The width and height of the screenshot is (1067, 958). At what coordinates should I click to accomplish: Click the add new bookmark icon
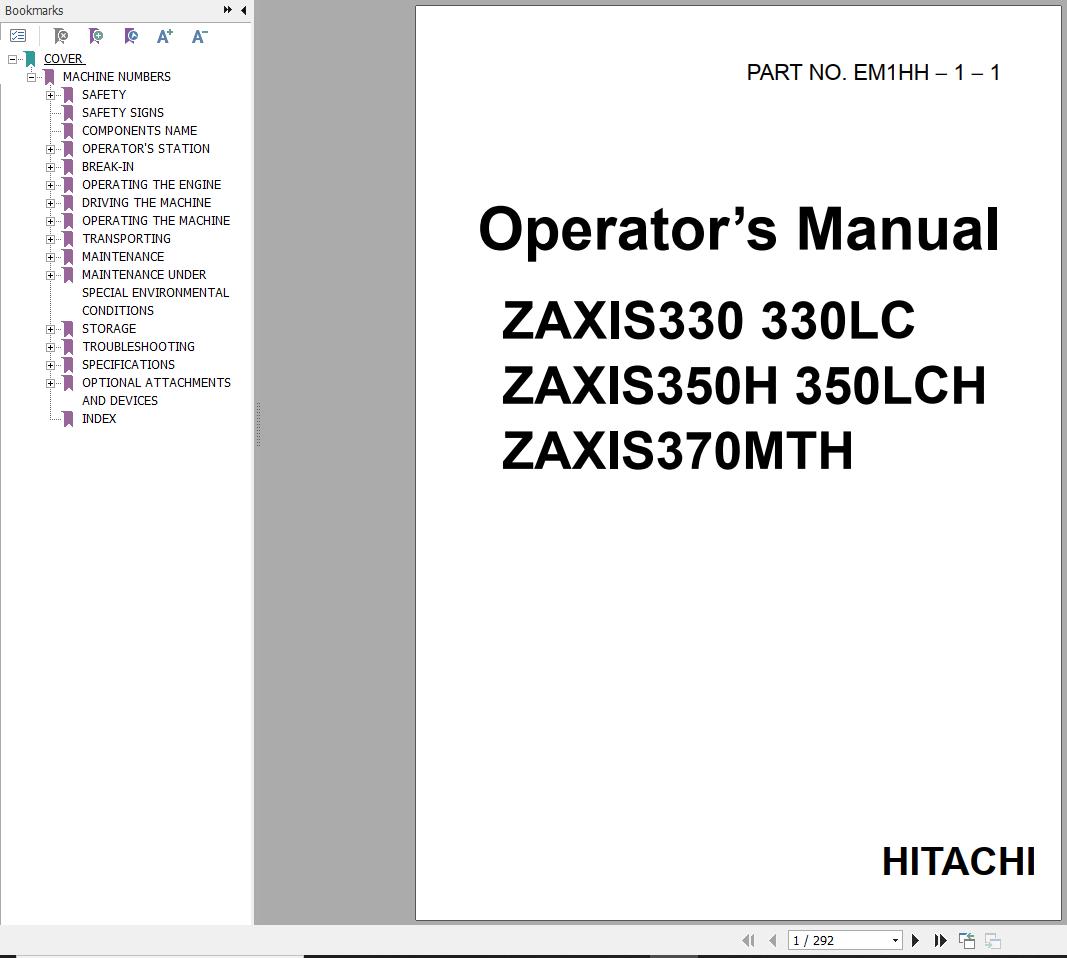pyautogui.click(x=96, y=35)
